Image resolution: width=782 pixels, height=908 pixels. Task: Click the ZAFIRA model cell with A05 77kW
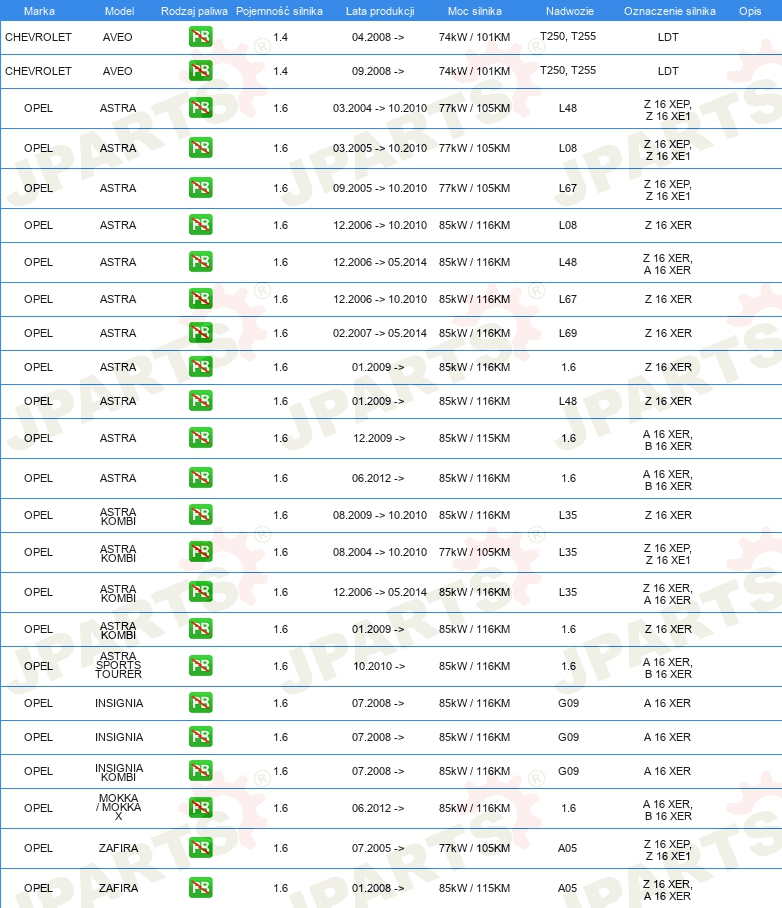[x=118, y=848]
